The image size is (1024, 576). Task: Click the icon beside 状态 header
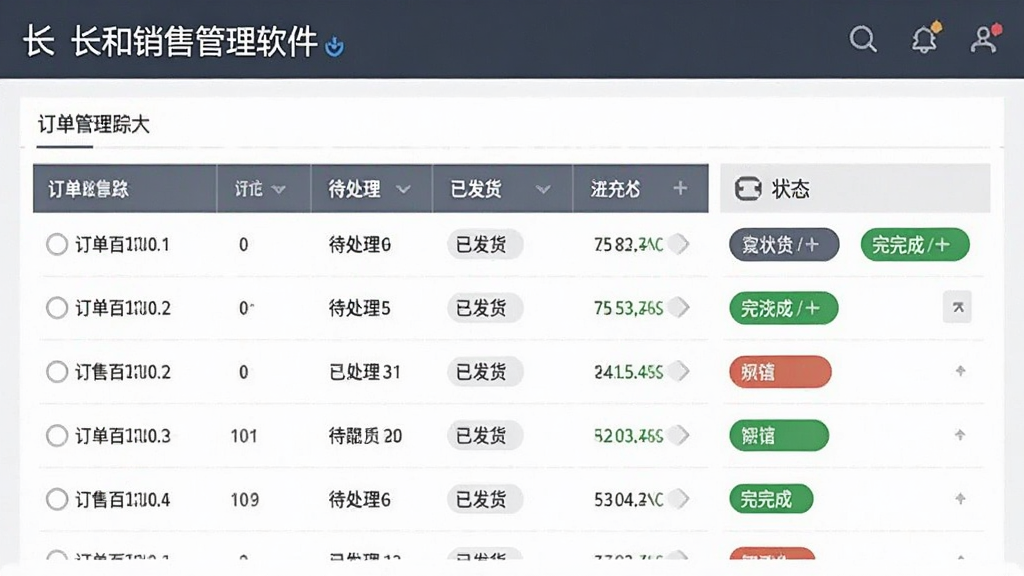pos(748,189)
